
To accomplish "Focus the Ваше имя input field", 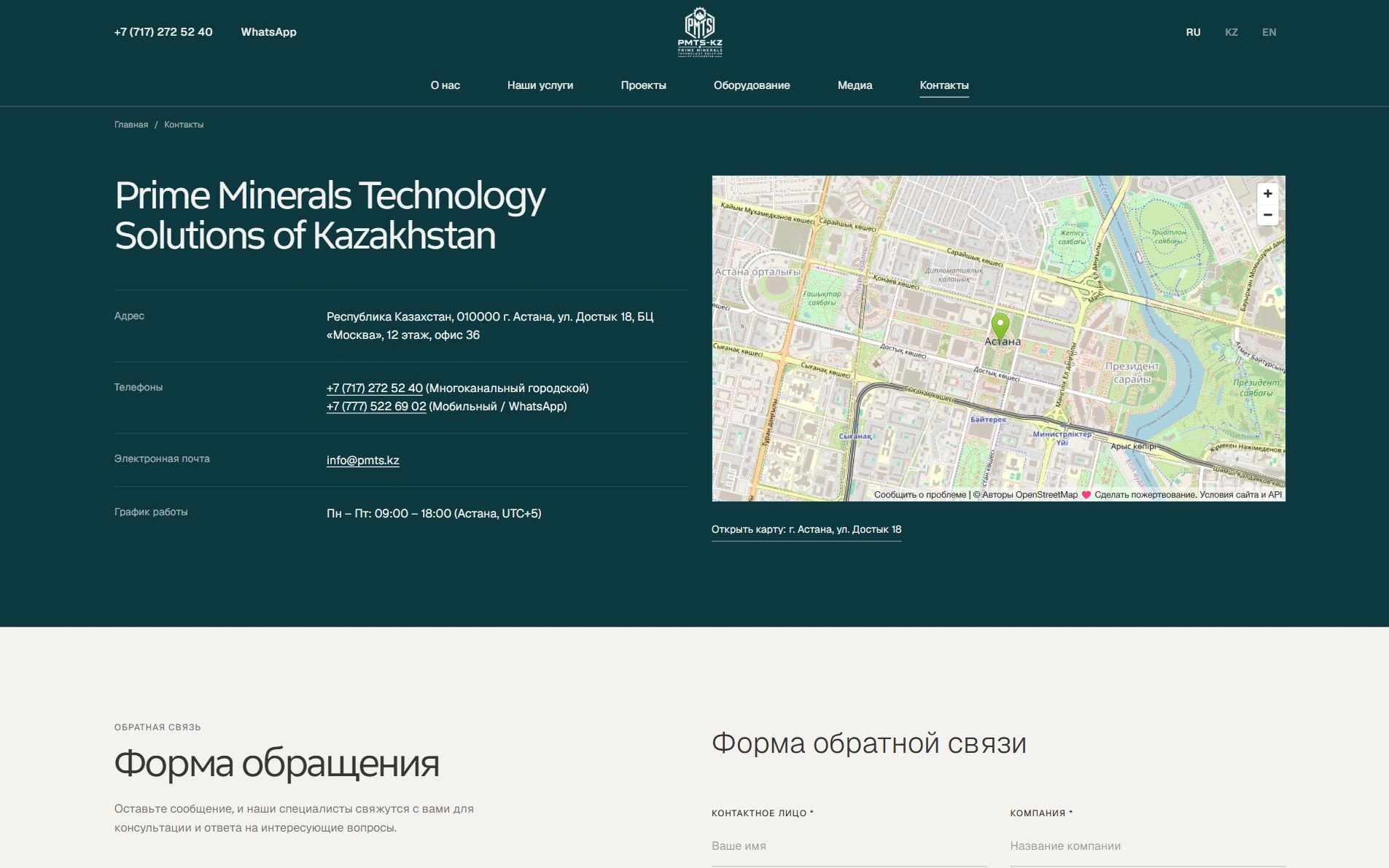I will click(x=849, y=846).
